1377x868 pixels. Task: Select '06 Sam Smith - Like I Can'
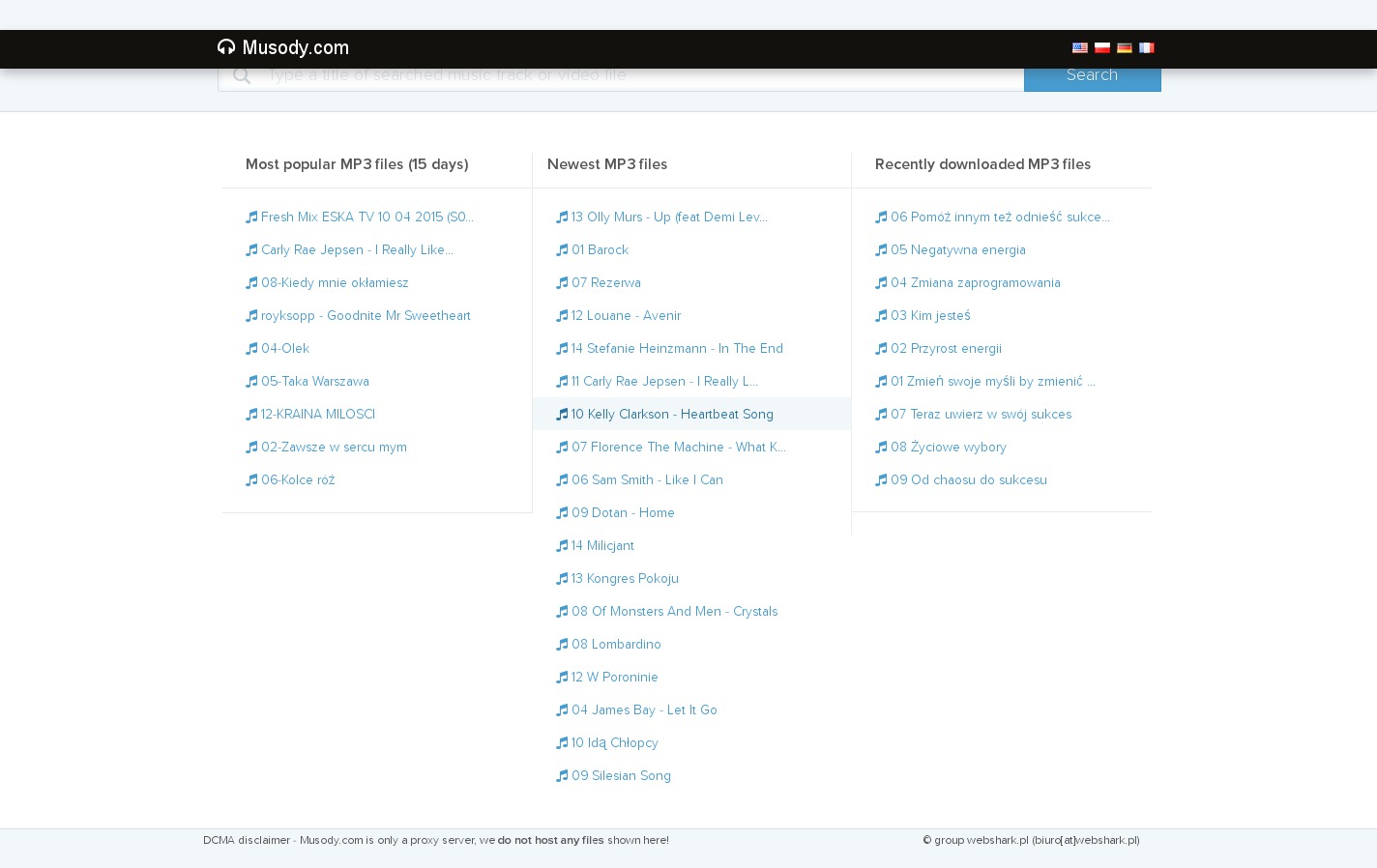(647, 480)
